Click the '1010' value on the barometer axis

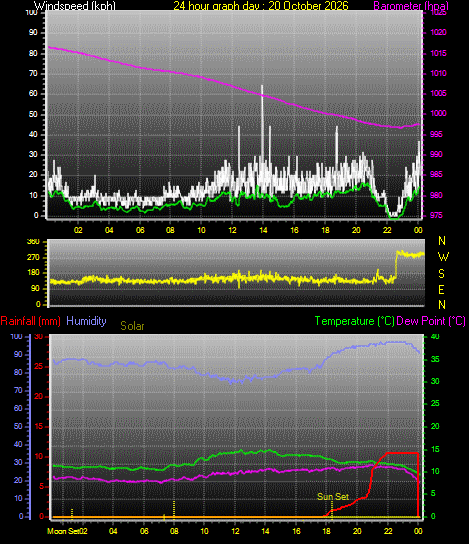tap(438, 73)
